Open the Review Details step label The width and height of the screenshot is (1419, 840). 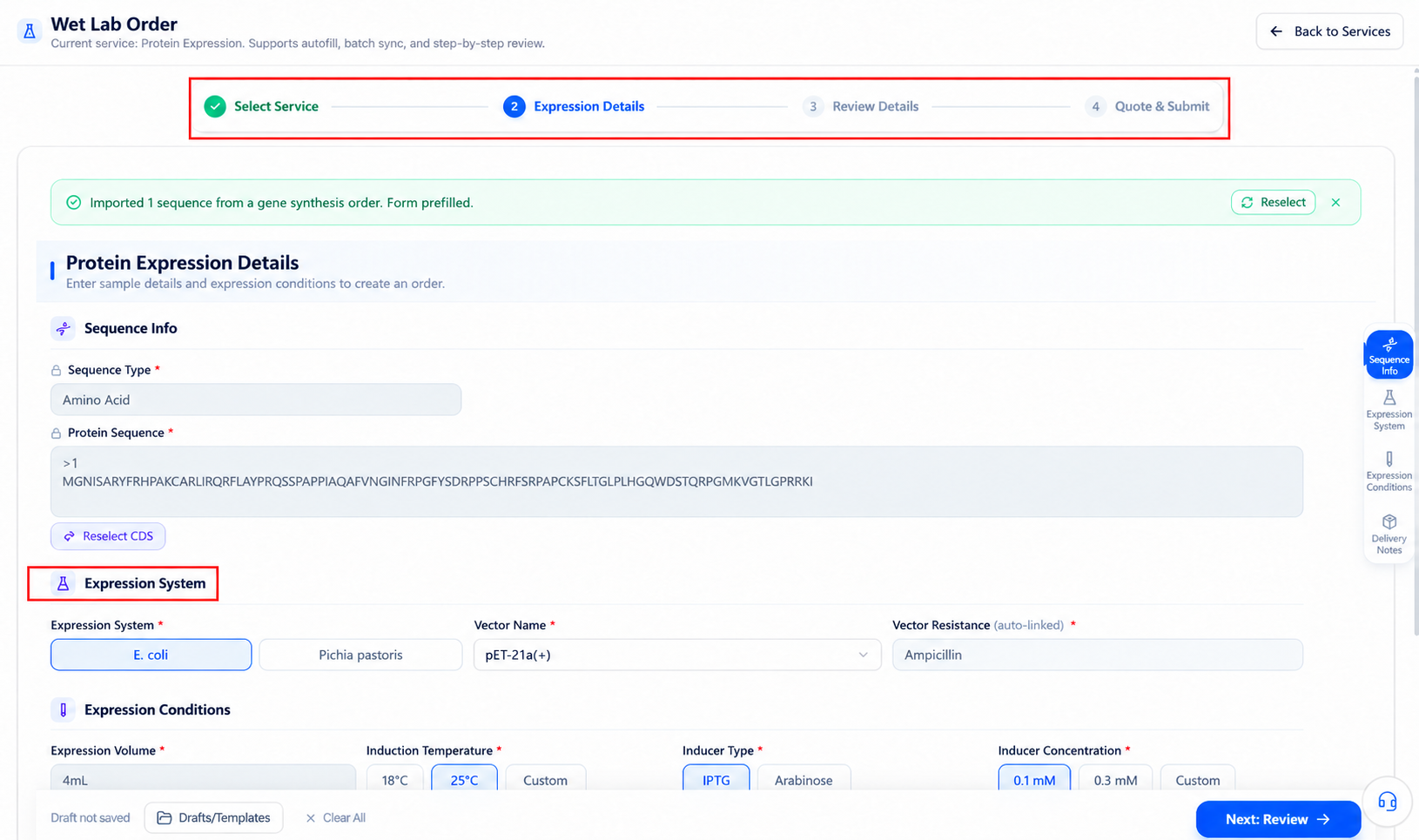click(x=876, y=106)
